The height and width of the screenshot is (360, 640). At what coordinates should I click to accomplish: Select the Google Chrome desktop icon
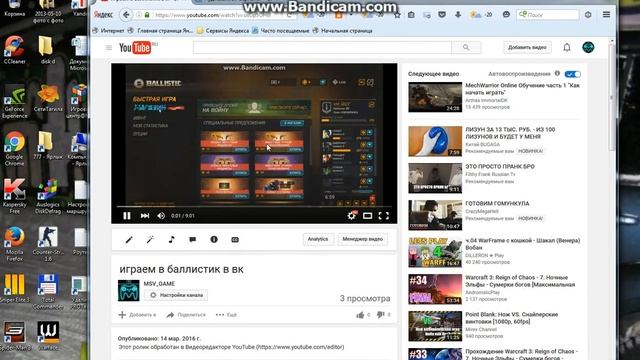pos(14,149)
